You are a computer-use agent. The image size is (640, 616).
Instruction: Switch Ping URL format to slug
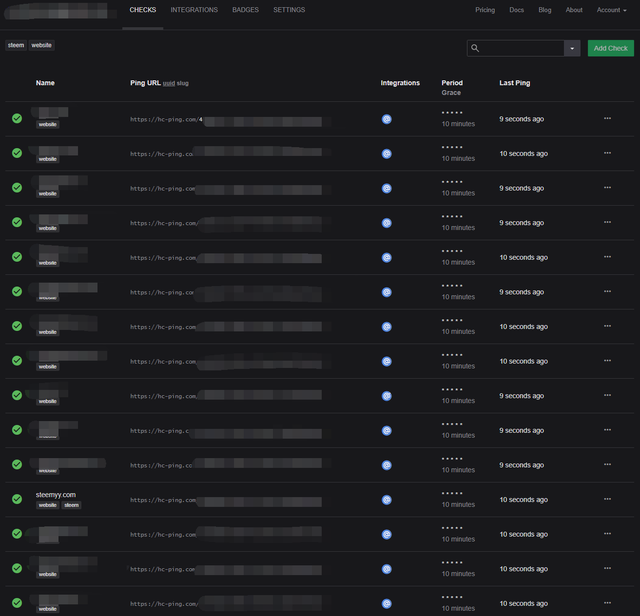(182, 83)
